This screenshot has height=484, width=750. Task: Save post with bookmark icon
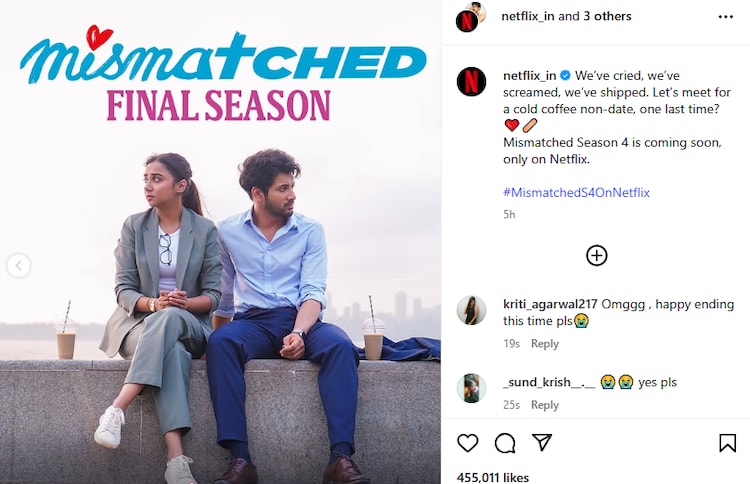(x=728, y=443)
